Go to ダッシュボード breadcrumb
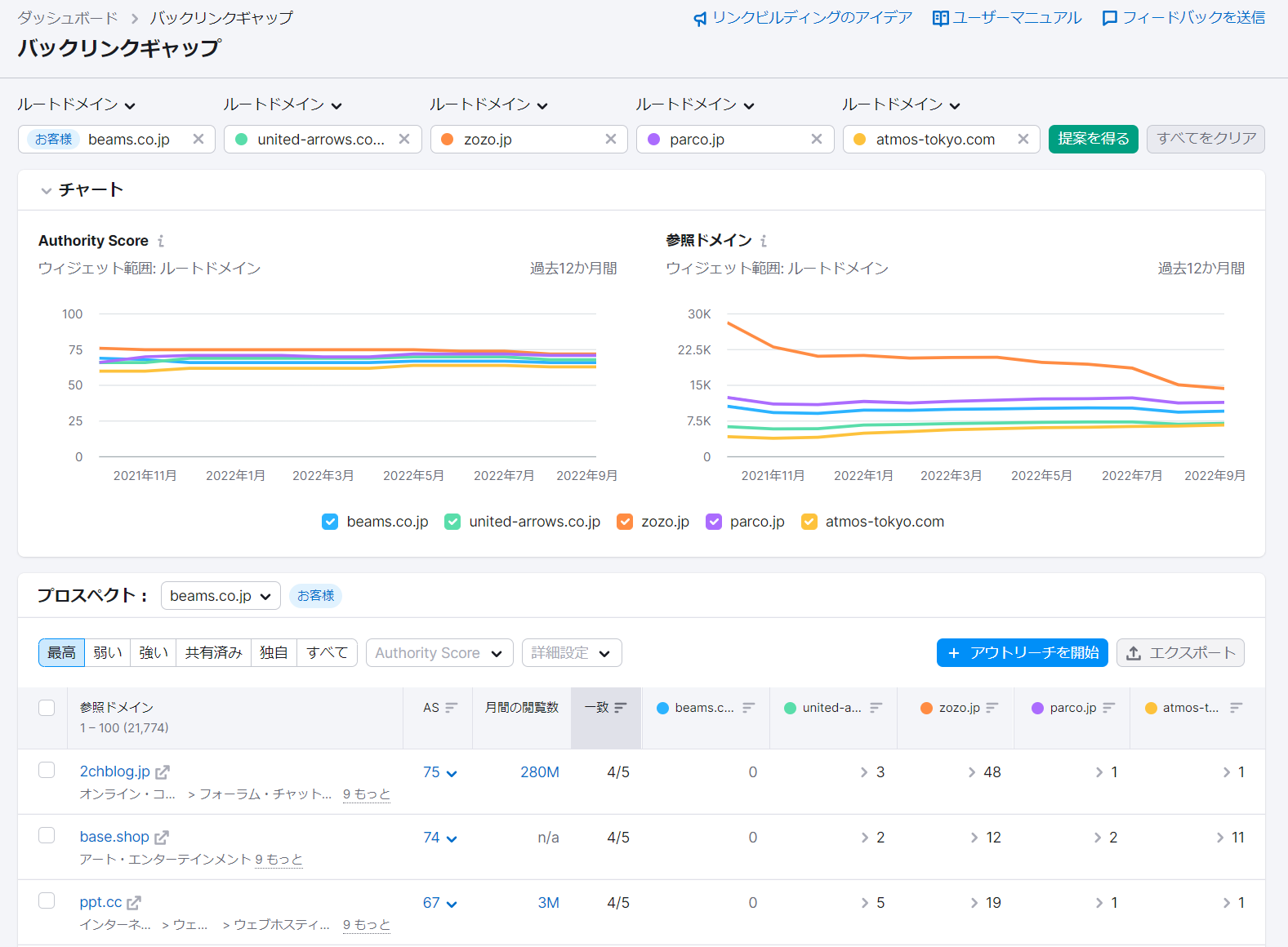Viewport: 1288px width, 947px height. [x=68, y=18]
